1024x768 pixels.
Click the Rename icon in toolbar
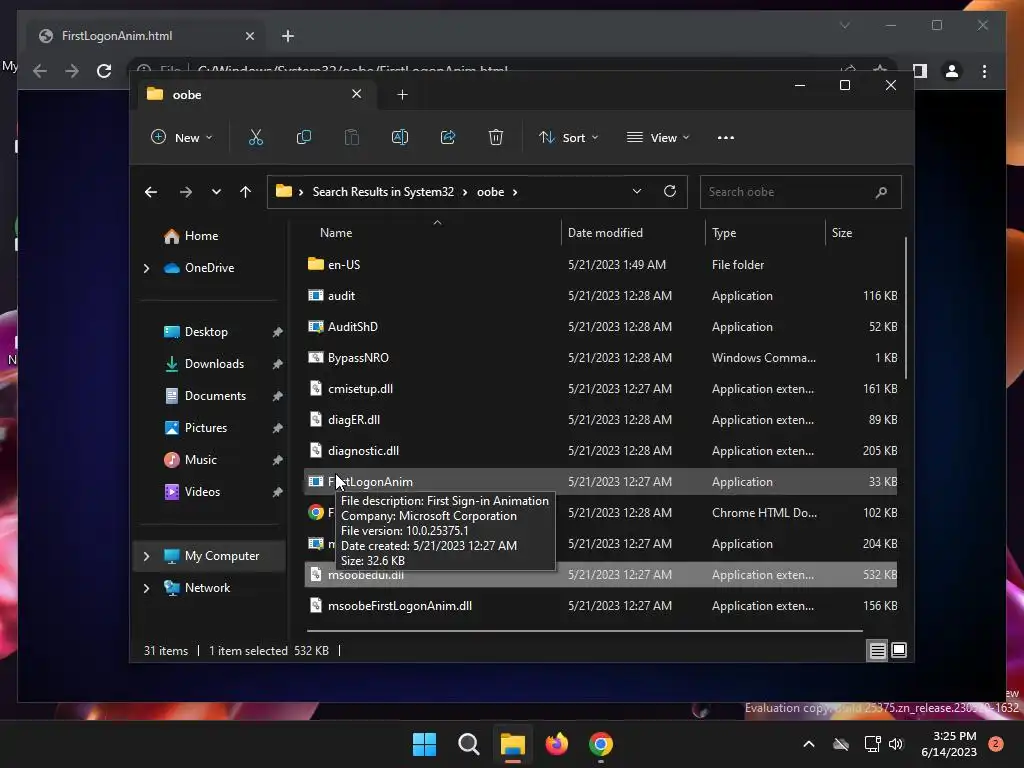point(400,138)
